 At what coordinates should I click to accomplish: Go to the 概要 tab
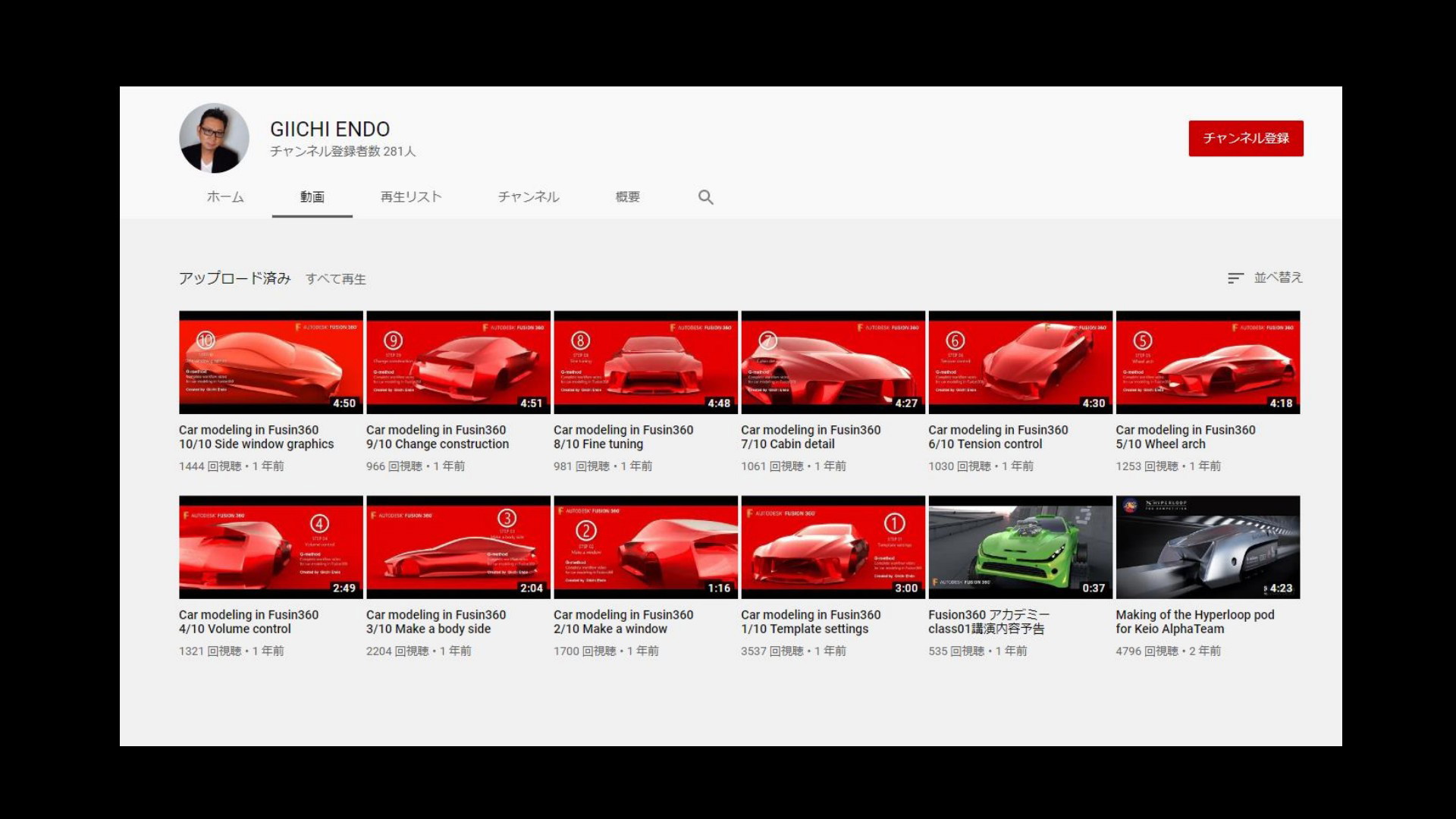(628, 197)
